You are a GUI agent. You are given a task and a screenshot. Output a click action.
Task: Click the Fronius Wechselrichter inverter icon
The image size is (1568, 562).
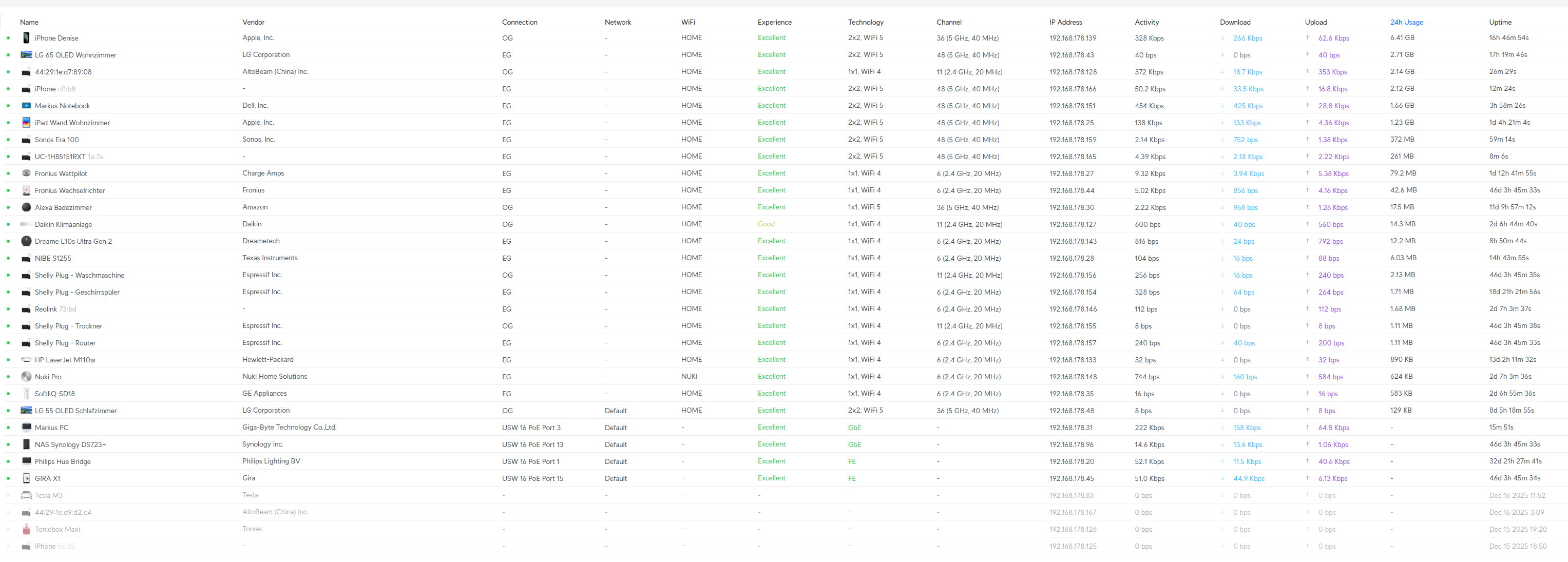coord(26,190)
